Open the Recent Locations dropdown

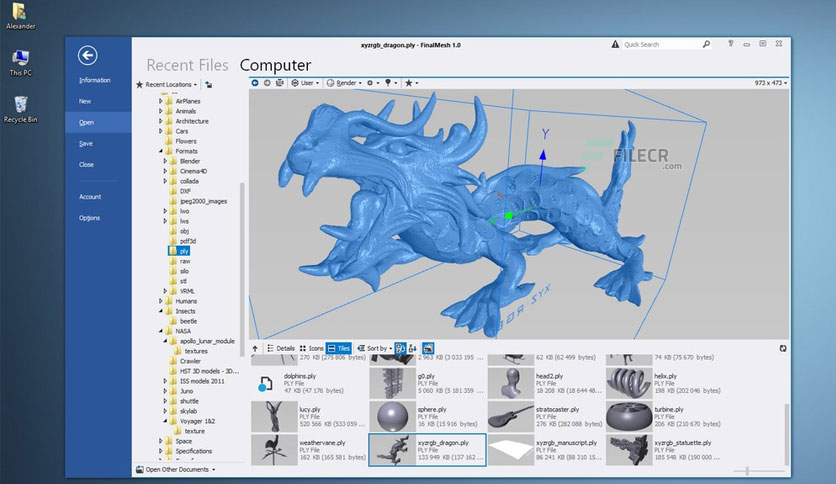point(166,84)
